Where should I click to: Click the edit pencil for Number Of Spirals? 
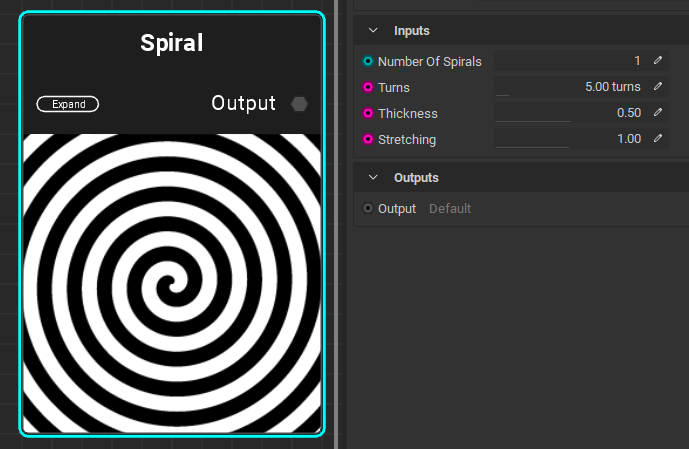click(x=658, y=61)
